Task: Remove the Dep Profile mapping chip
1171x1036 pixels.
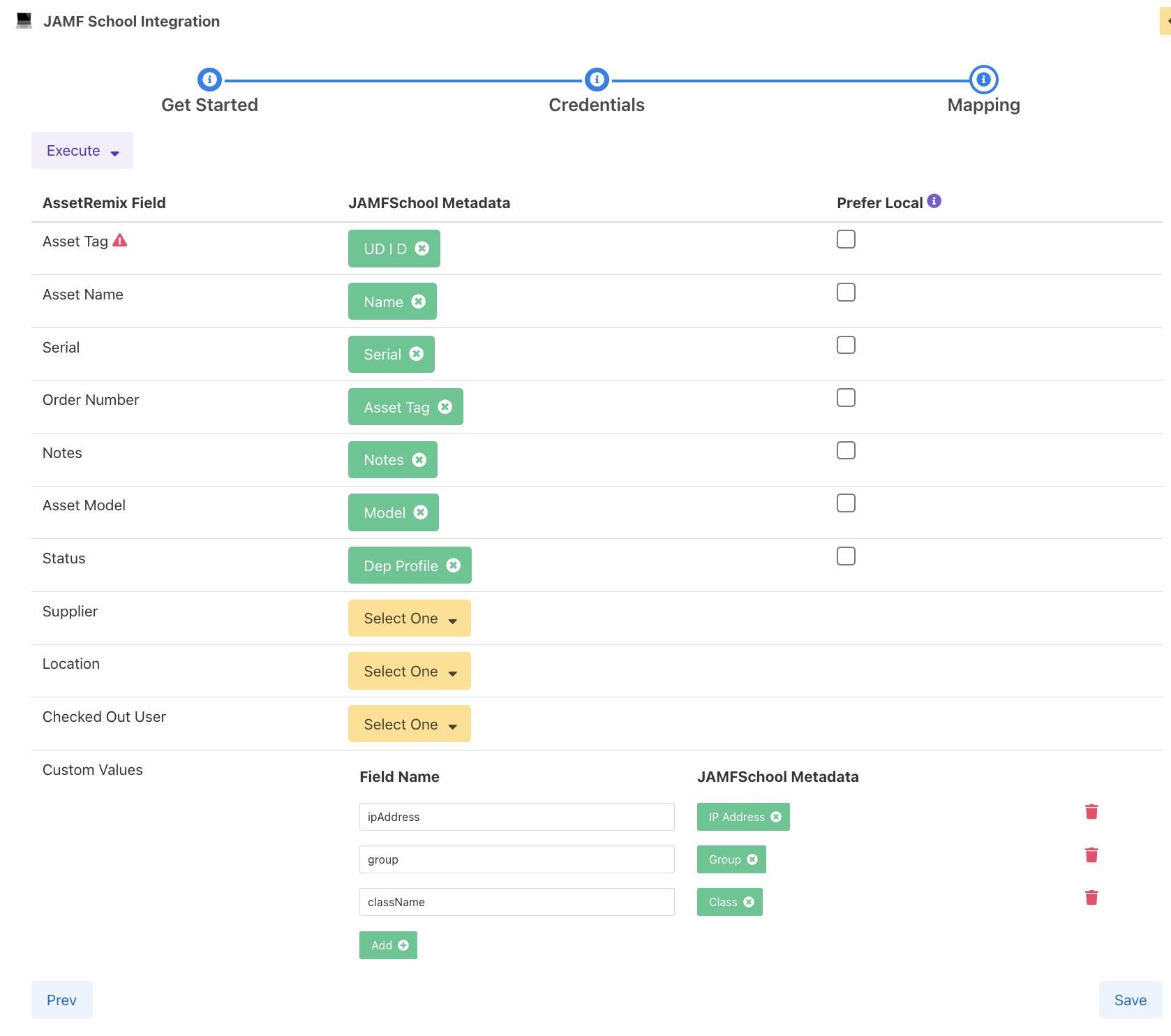Action: (x=453, y=565)
